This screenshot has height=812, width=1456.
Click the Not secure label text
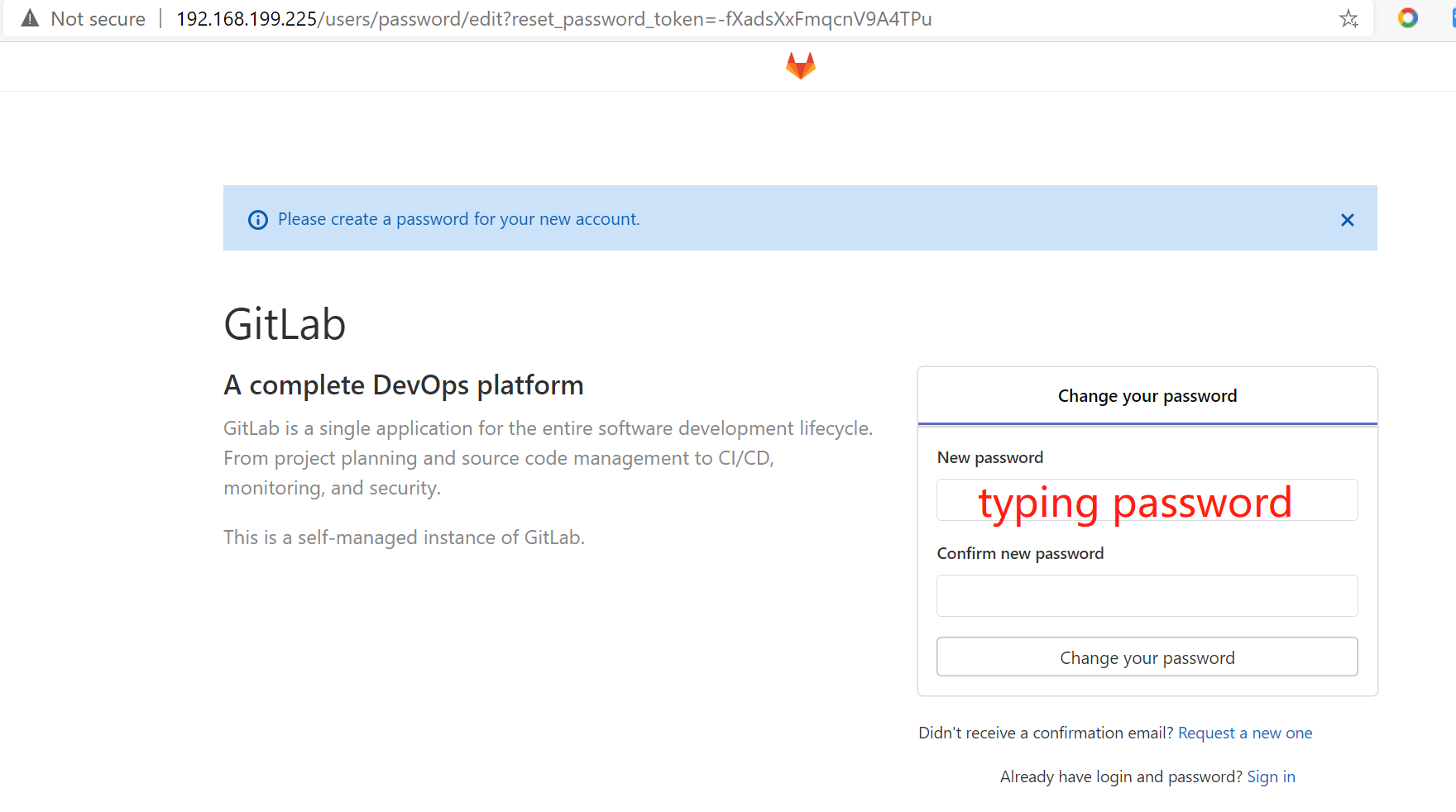(x=98, y=19)
